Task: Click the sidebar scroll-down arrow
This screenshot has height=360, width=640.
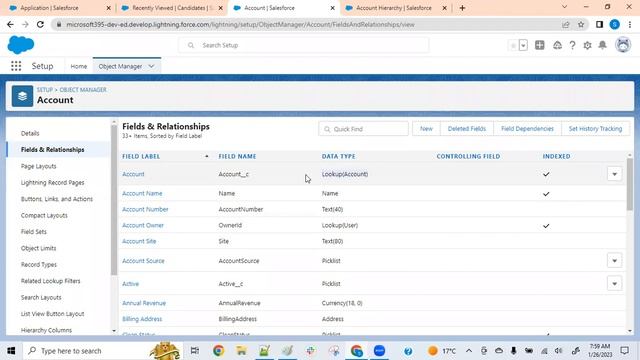Action: click(x=114, y=331)
